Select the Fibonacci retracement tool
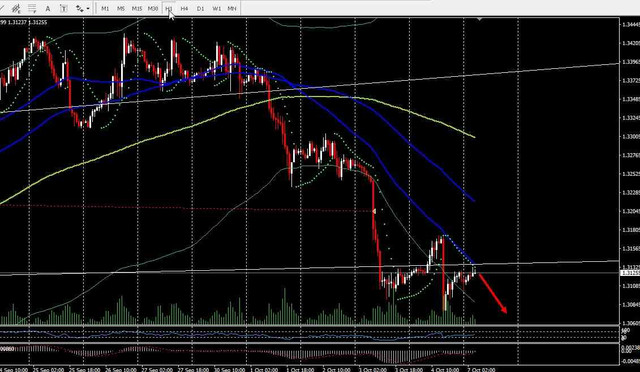Viewport: 640px width, 372px height. pos(32,8)
